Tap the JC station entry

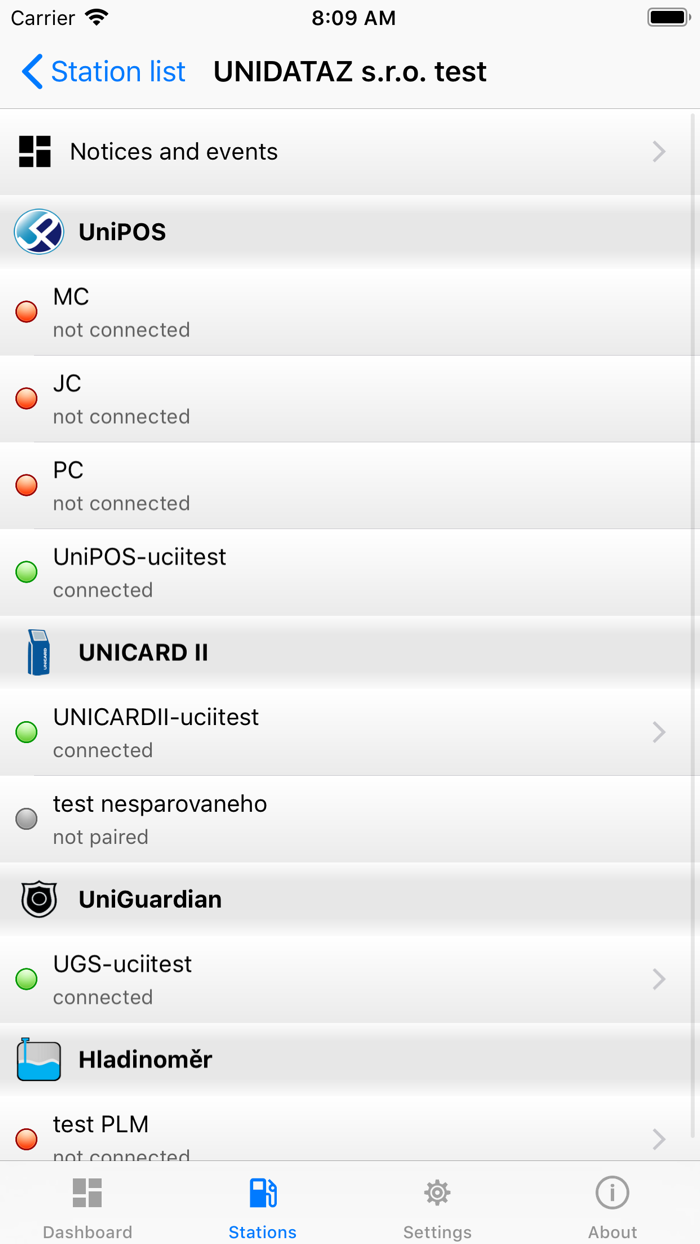350,398
